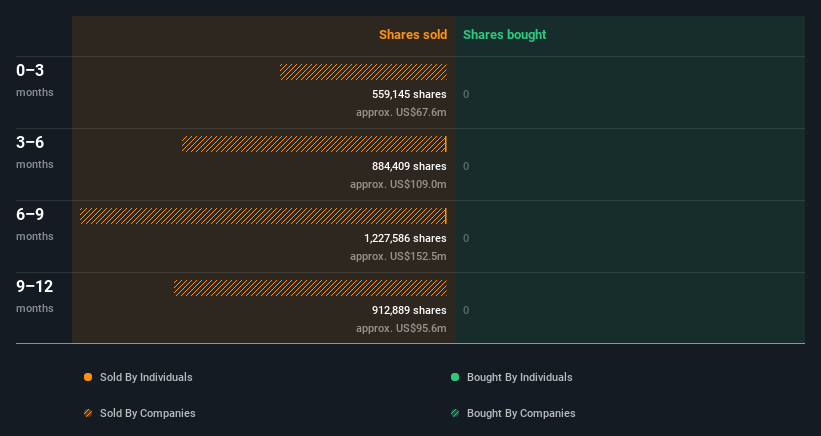
Task: Click the 9–12 months sold bar
Action: tap(310, 288)
